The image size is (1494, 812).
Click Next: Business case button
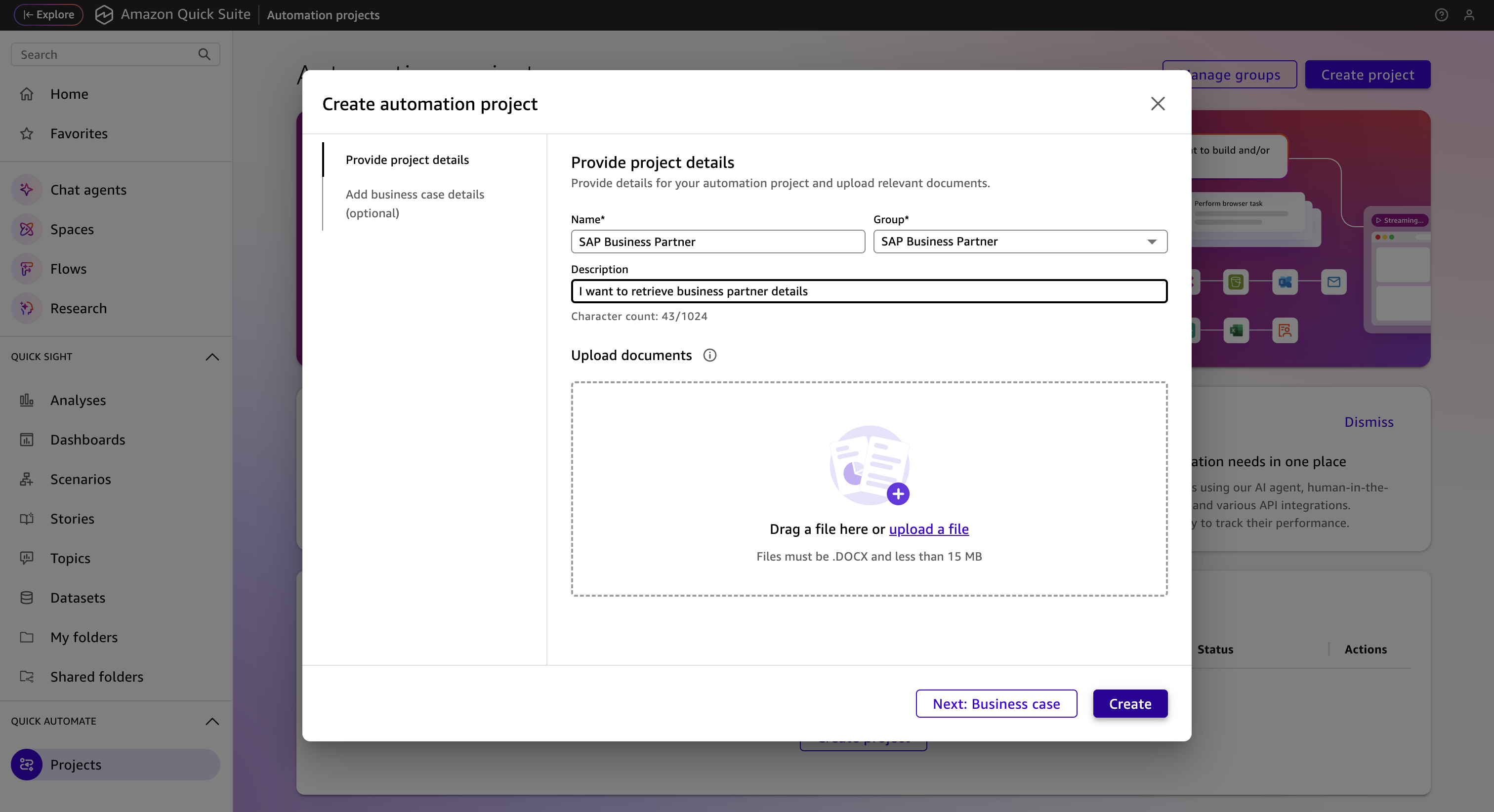point(996,703)
